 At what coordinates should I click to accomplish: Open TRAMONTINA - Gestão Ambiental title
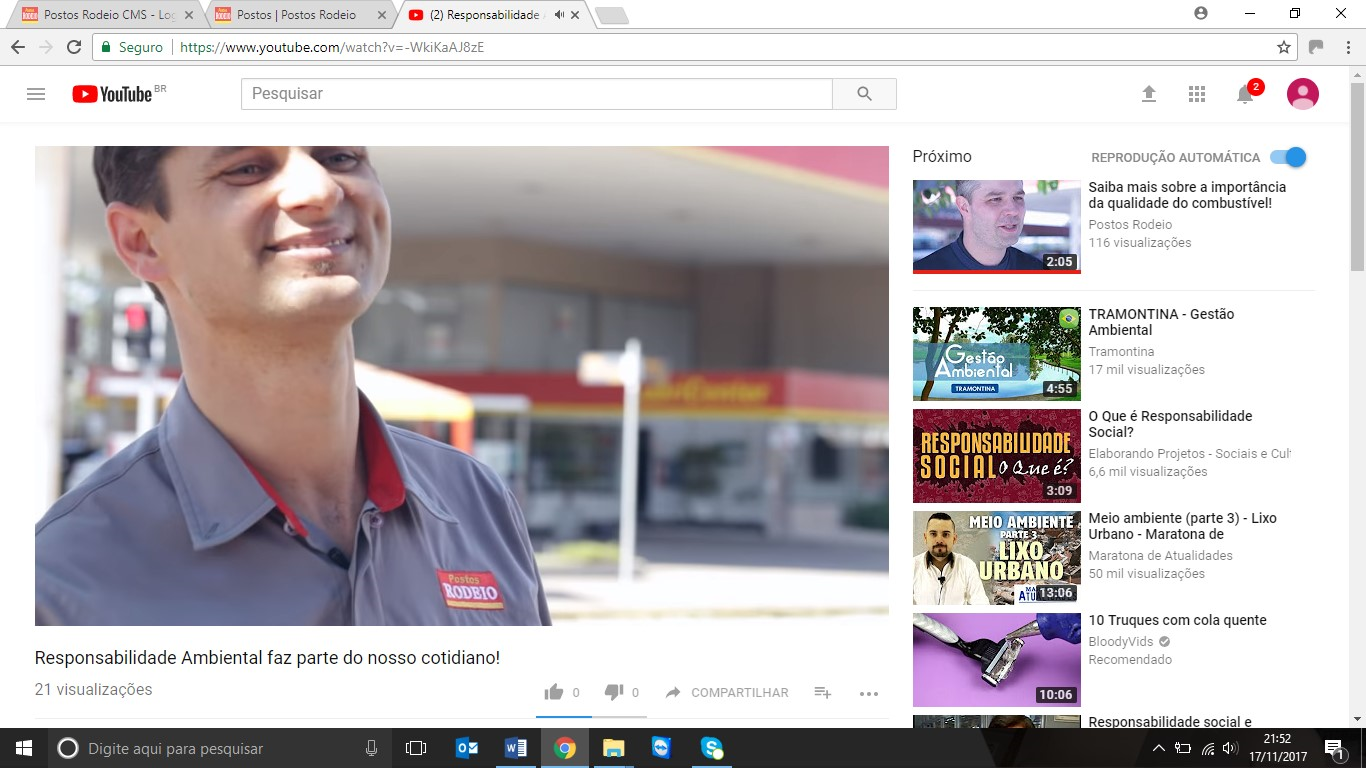click(1161, 322)
